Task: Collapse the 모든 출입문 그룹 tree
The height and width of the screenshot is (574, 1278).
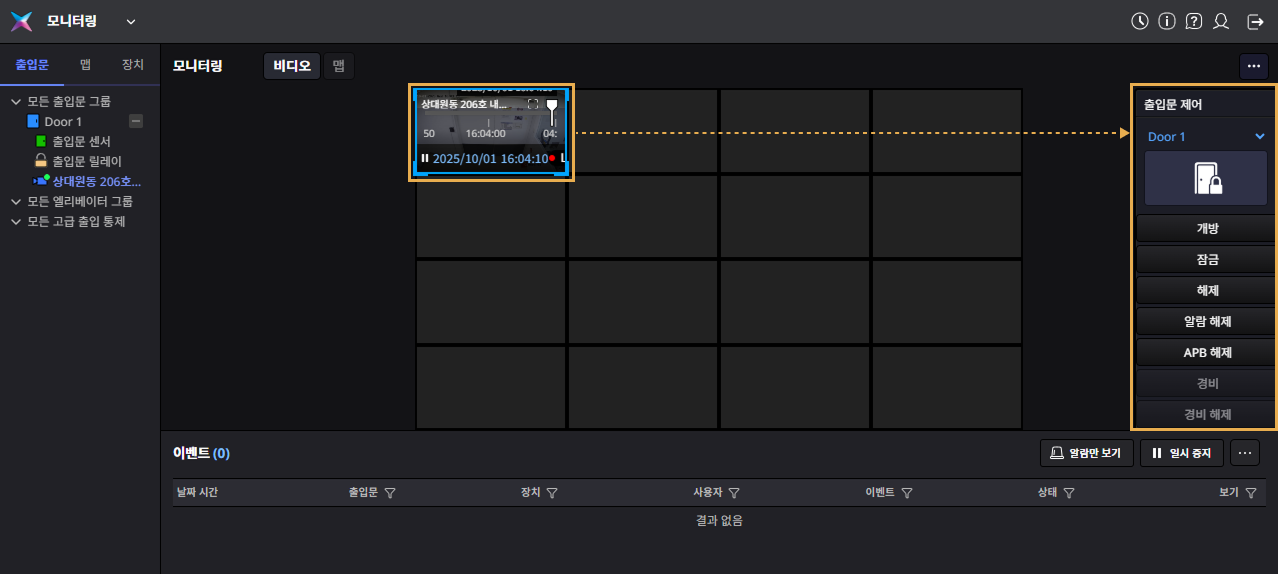Action: pyautogui.click(x=15, y=101)
